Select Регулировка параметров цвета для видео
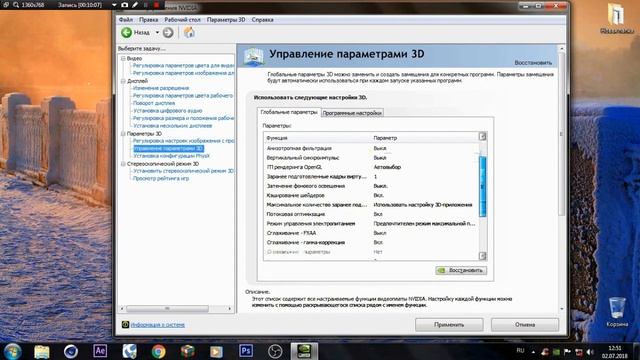Viewport: 640px width, 360px height. pos(183,65)
